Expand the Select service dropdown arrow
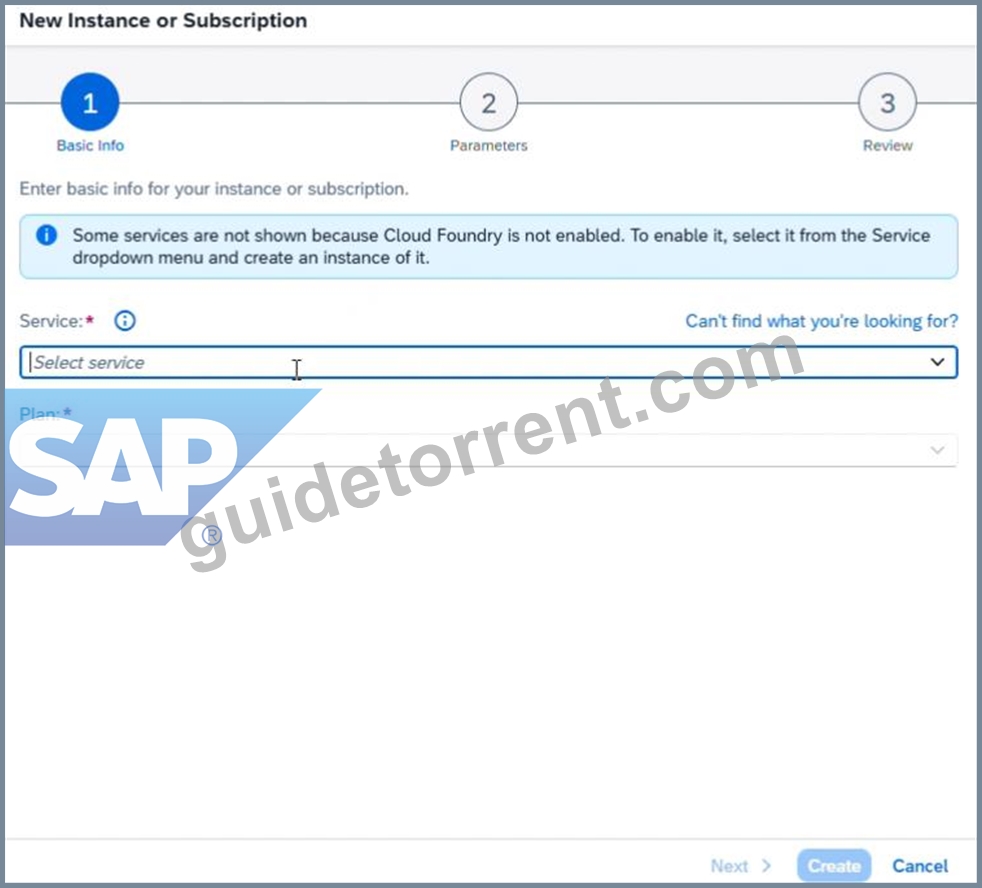This screenshot has width=982, height=888. tap(937, 362)
